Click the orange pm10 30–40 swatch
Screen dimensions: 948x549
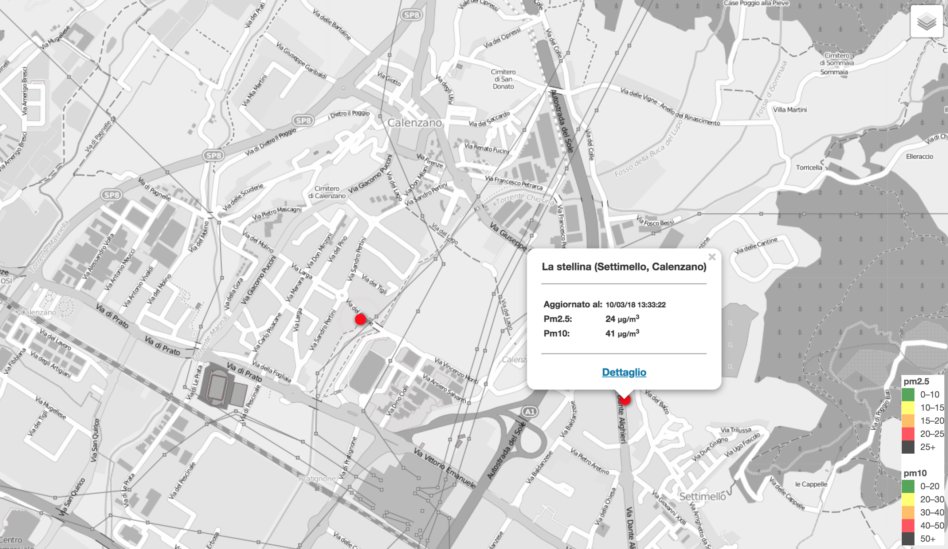(x=908, y=511)
